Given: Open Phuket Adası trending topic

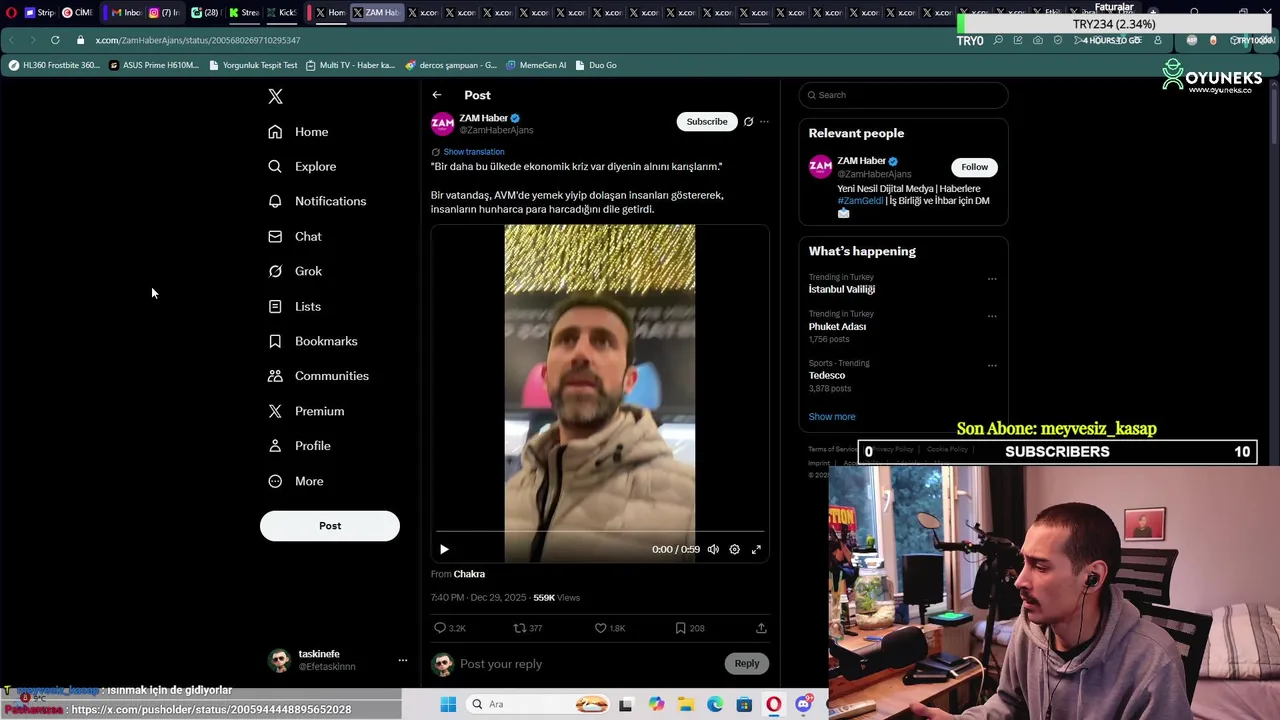Looking at the screenshot, I should click(x=837, y=326).
